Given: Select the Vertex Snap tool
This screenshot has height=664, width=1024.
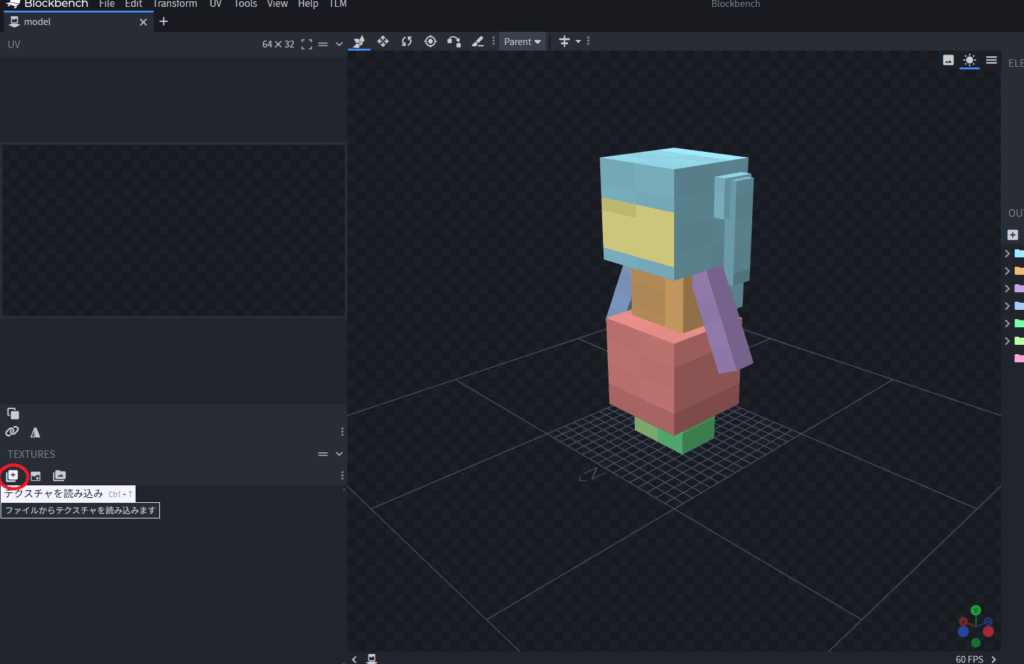Looking at the screenshot, I should point(454,42).
